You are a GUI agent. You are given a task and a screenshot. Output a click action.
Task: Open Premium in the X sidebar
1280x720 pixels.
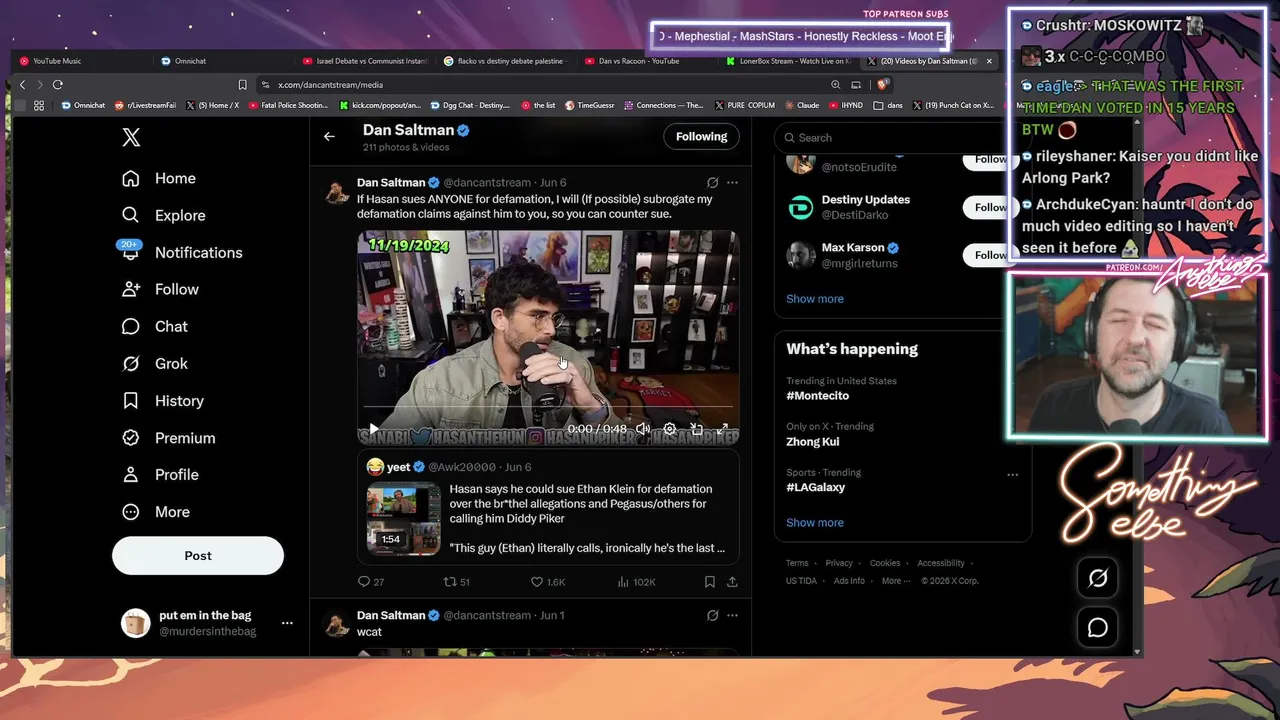click(169, 437)
